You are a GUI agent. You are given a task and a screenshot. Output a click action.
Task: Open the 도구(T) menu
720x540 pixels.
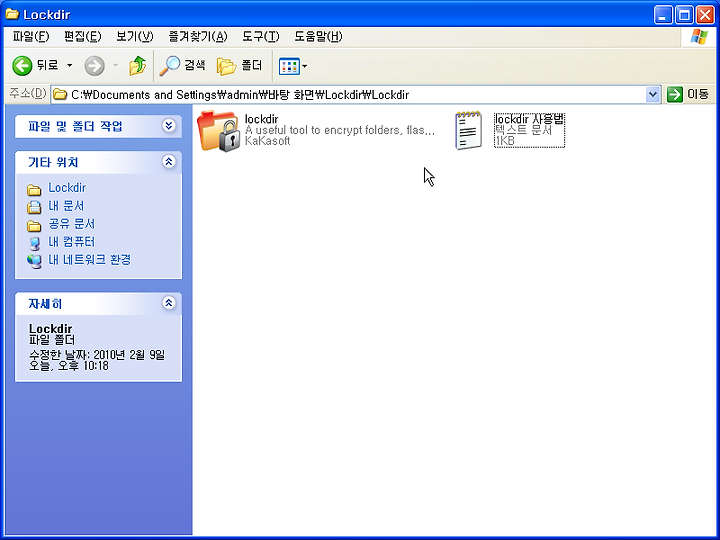point(260,37)
